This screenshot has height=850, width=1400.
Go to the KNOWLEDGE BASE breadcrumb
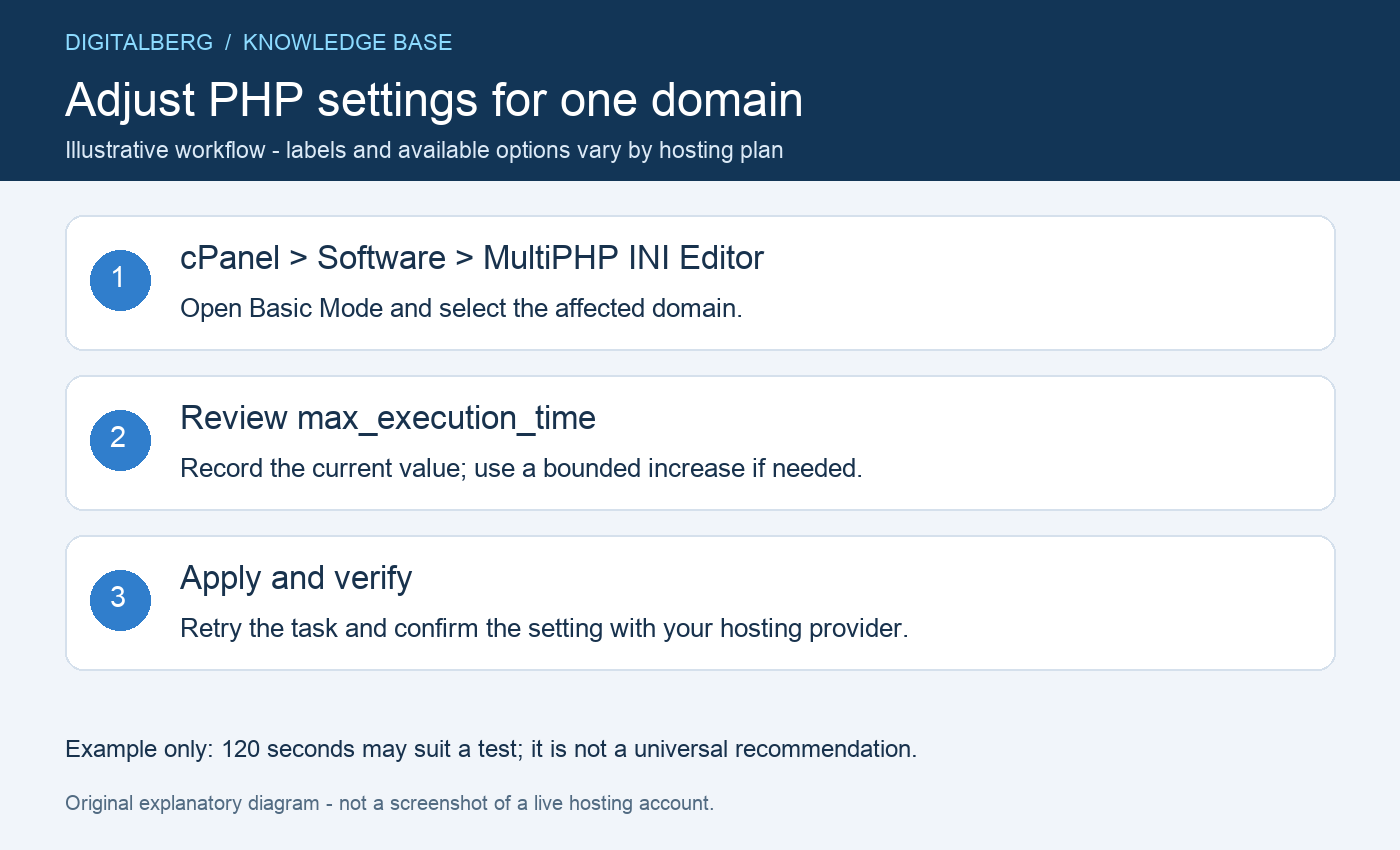point(348,43)
